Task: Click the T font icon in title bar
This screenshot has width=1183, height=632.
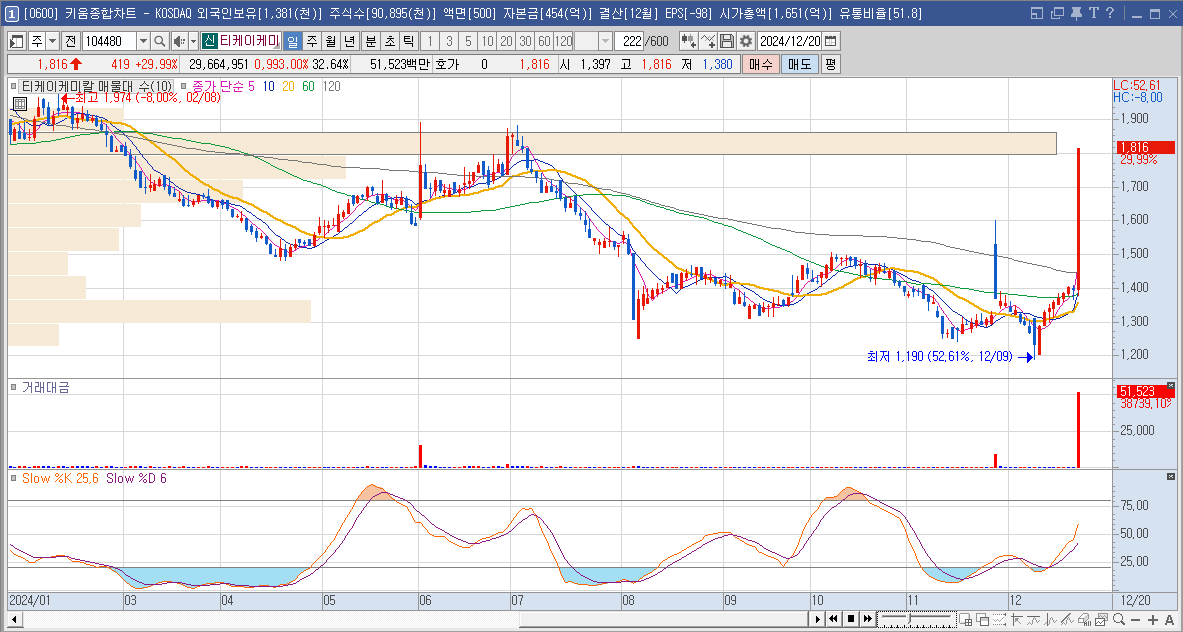Action: click(1093, 13)
